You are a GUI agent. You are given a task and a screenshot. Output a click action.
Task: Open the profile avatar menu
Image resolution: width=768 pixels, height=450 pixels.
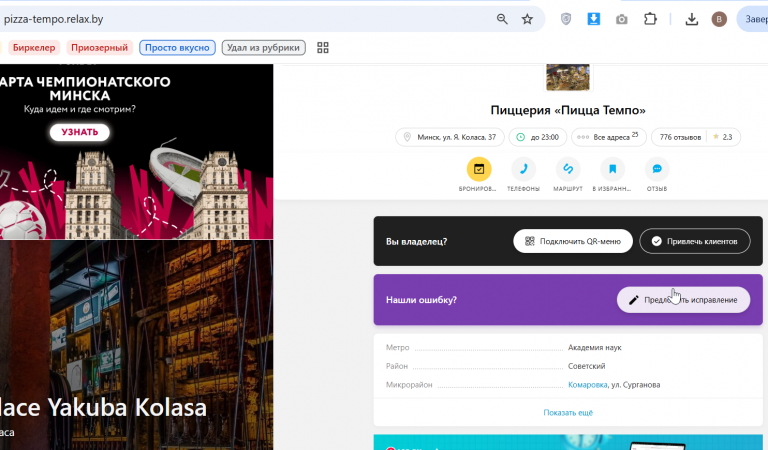[x=719, y=19]
